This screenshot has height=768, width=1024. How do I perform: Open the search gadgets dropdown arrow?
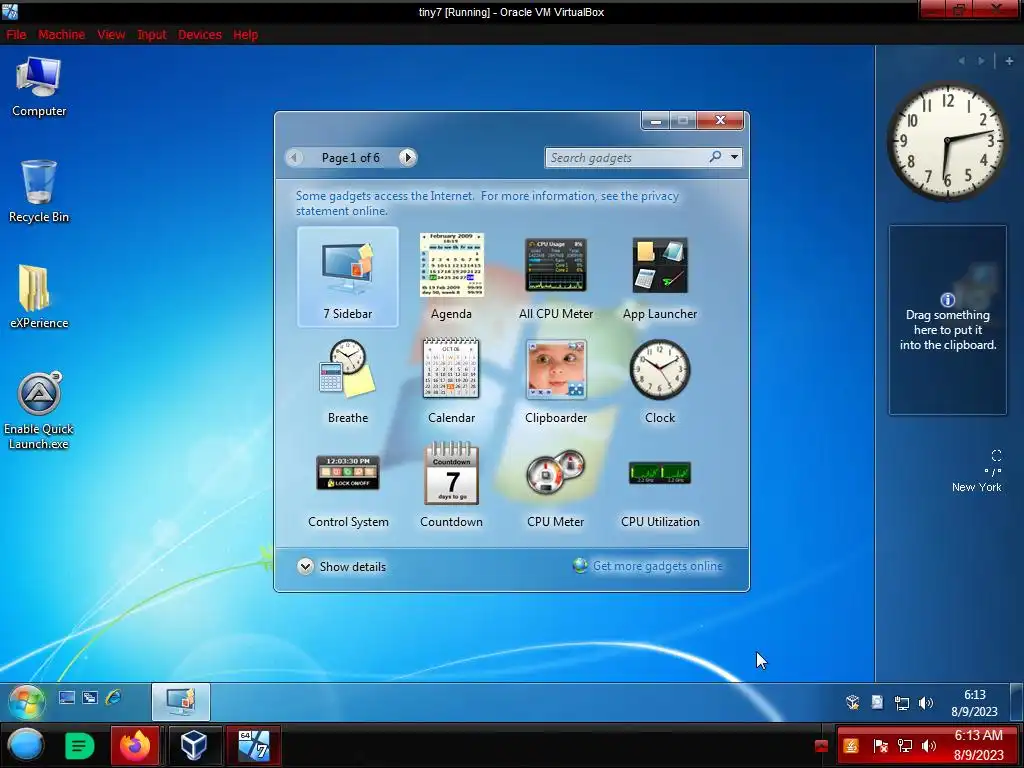click(x=735, y=157)
